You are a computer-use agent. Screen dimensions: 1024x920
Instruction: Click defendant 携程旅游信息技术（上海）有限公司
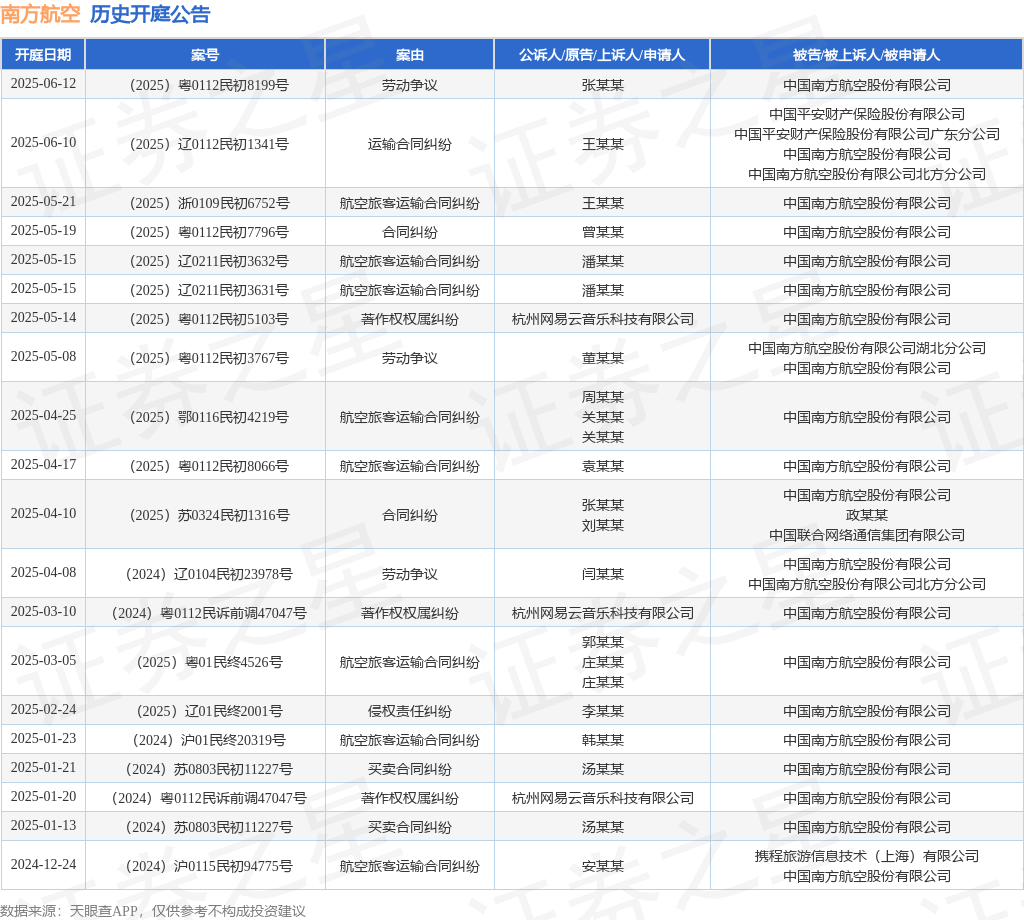(x=867, y=856)
